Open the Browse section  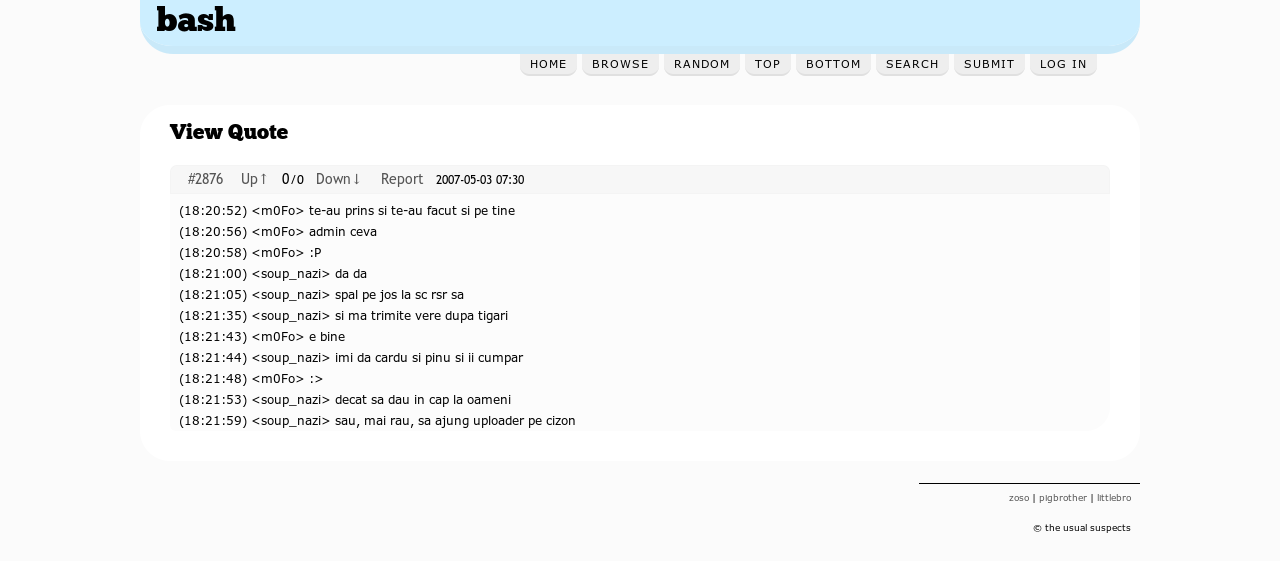620,64
